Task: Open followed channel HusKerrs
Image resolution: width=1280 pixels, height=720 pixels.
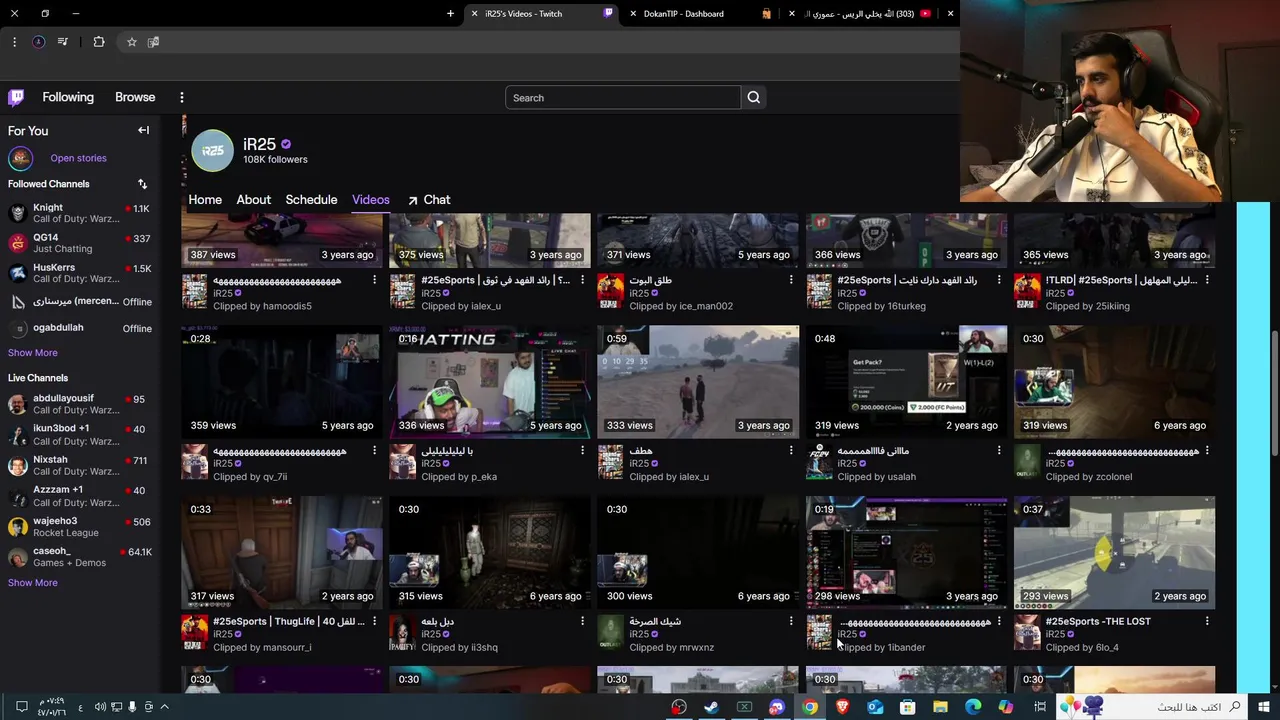Action: point(80,273)
